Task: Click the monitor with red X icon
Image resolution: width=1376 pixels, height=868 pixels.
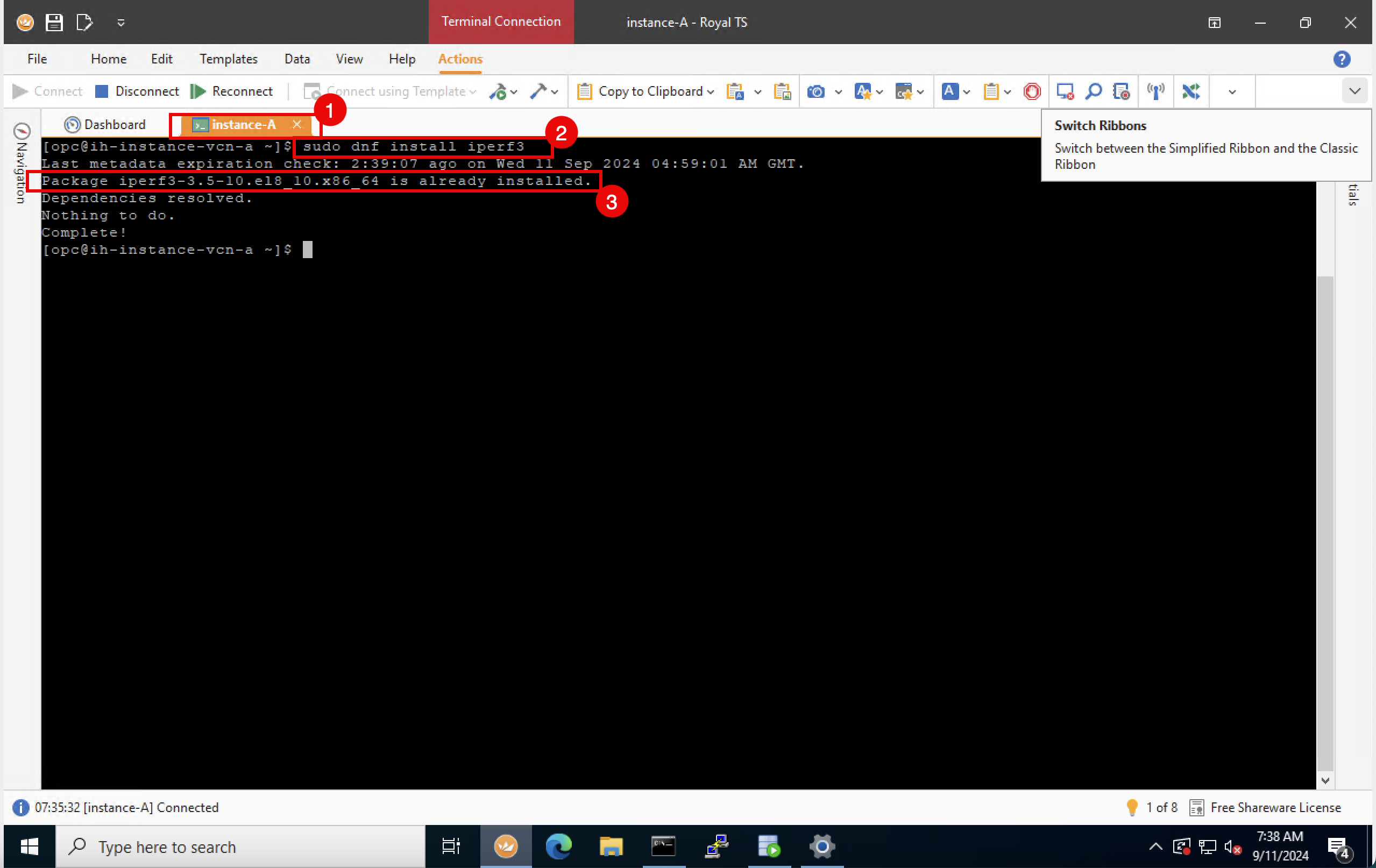Action: pos(1065,91)
